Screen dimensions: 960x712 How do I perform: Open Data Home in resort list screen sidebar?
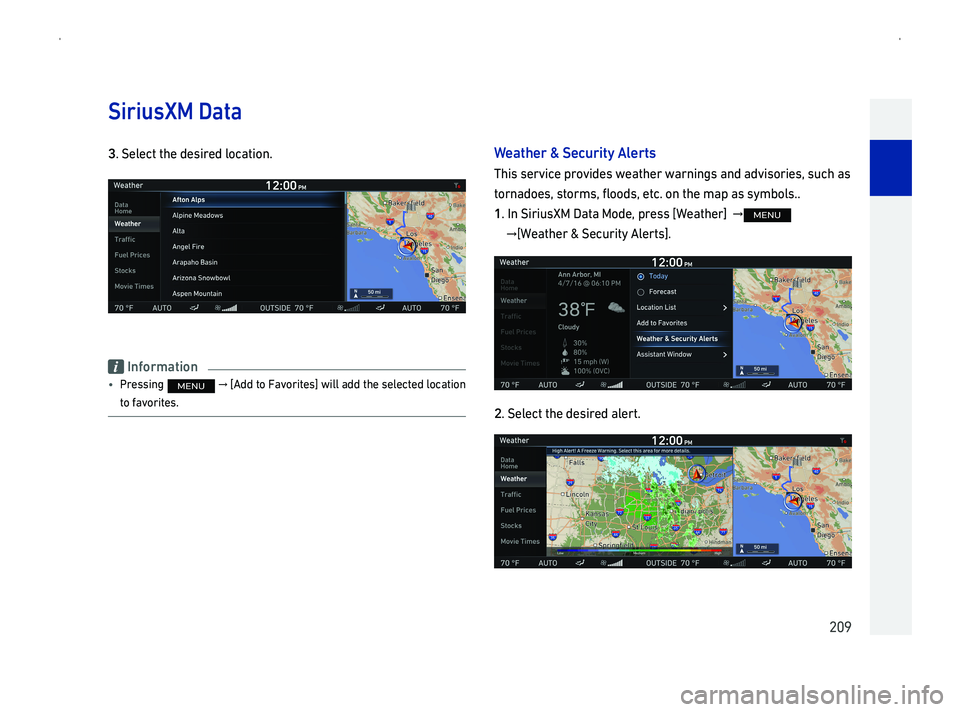coord(123,208)
